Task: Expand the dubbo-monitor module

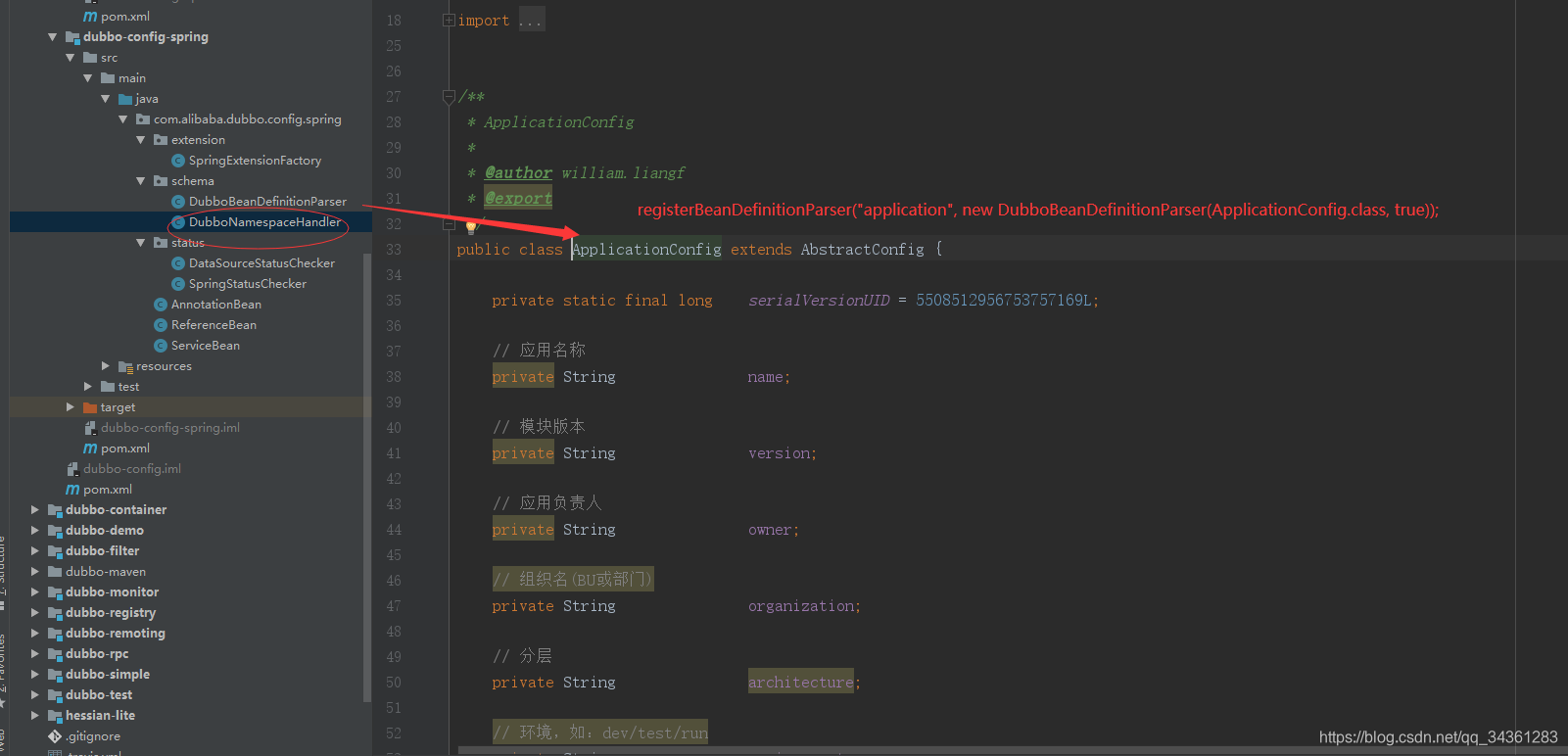Action: pos(35,592)
